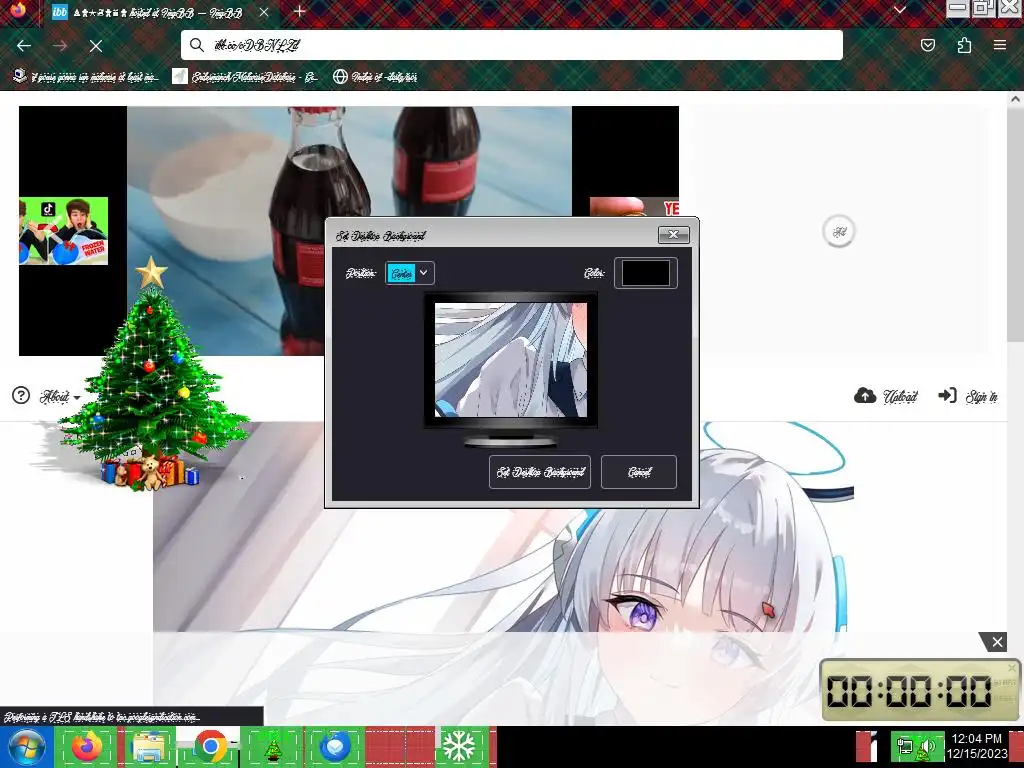The height and width of the screenshot is (768, 1024).
Task: Click the sign-in arrow icon
Action: point(947,395)
